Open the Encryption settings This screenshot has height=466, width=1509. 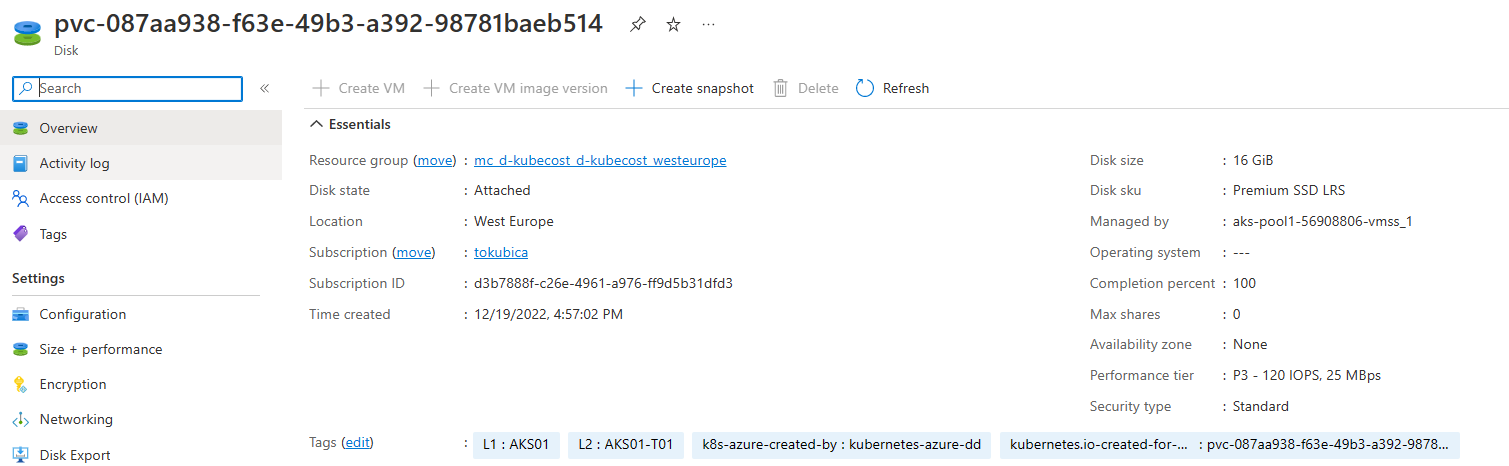(x=72, y=384)
